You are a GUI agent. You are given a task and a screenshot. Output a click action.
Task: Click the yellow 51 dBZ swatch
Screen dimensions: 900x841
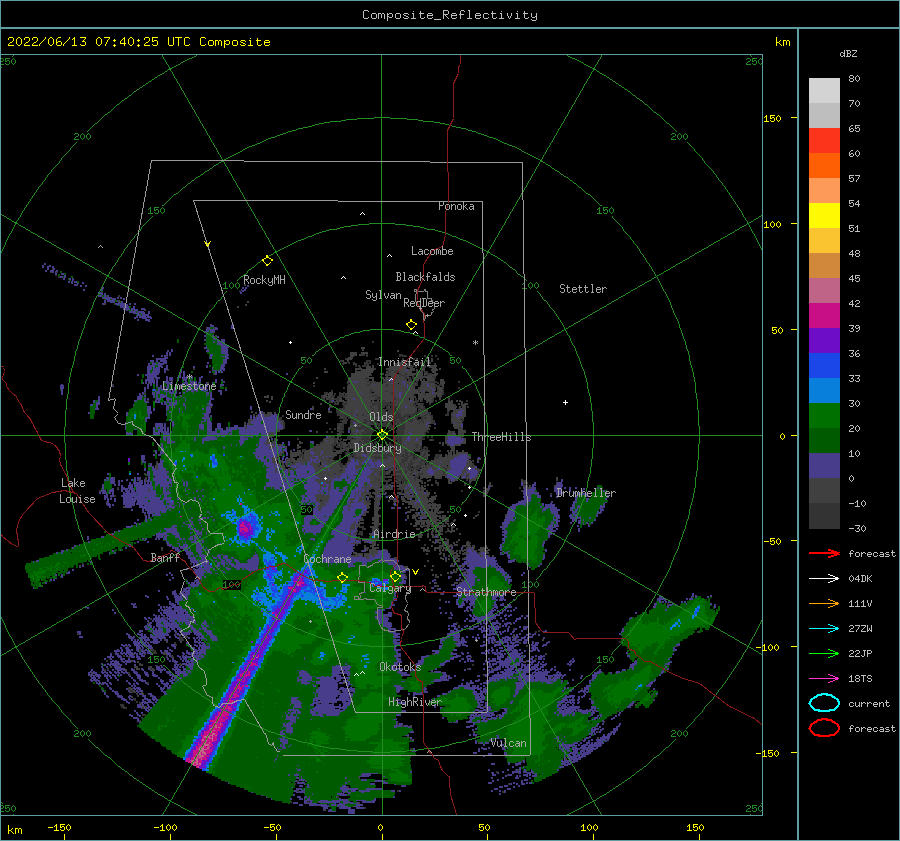click(824, 215)
